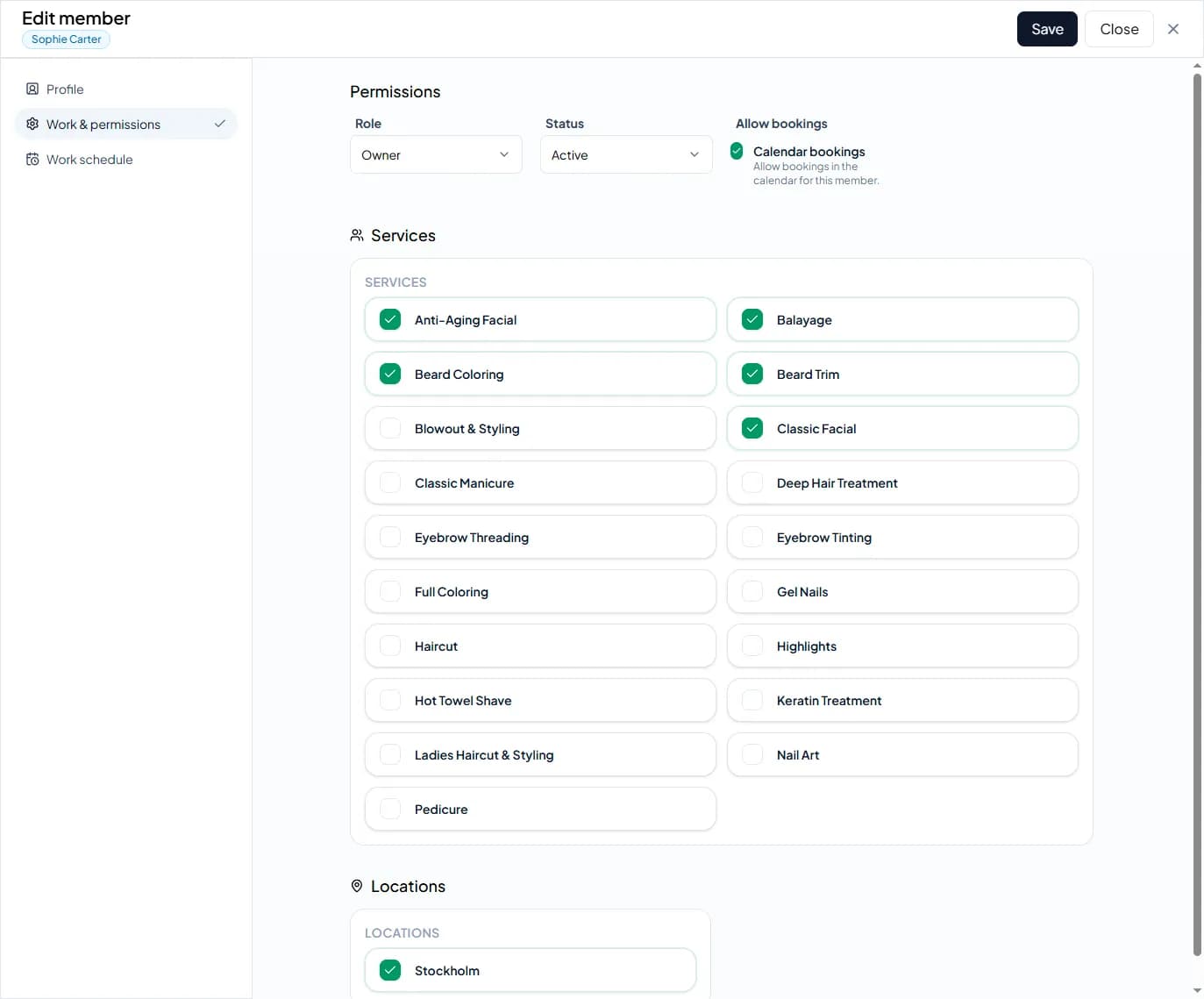1204x999 pixels.
Task: Save the member changes
Action: click(1047, 28)
